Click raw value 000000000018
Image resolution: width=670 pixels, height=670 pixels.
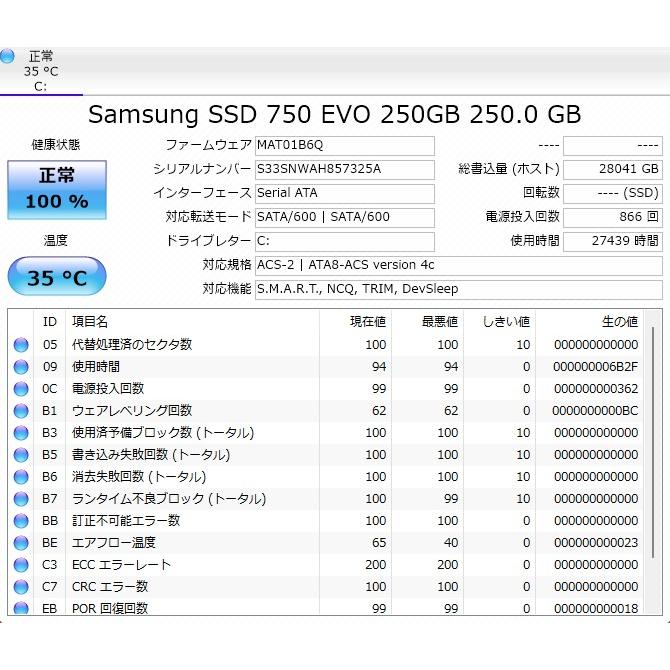point(596,608)
